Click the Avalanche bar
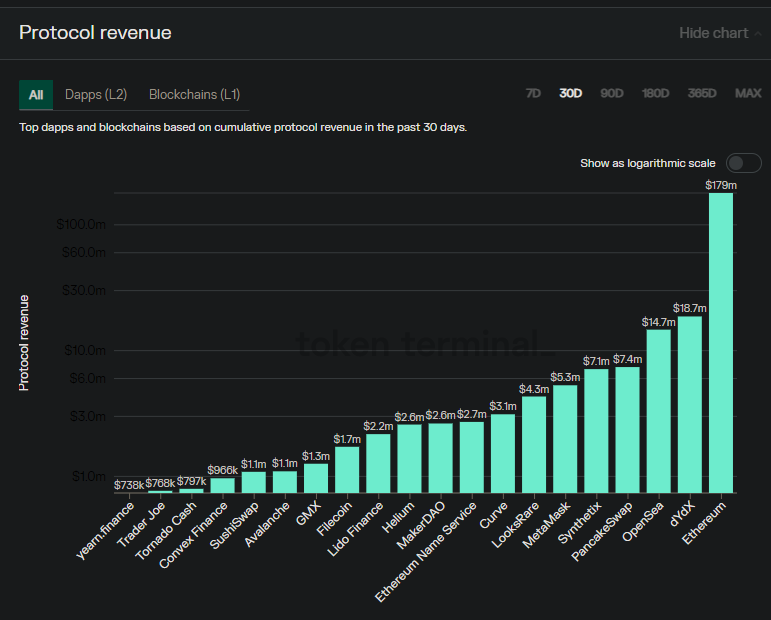Image resolution: width=771 pixels, height=620 pixels. (285, 482)
